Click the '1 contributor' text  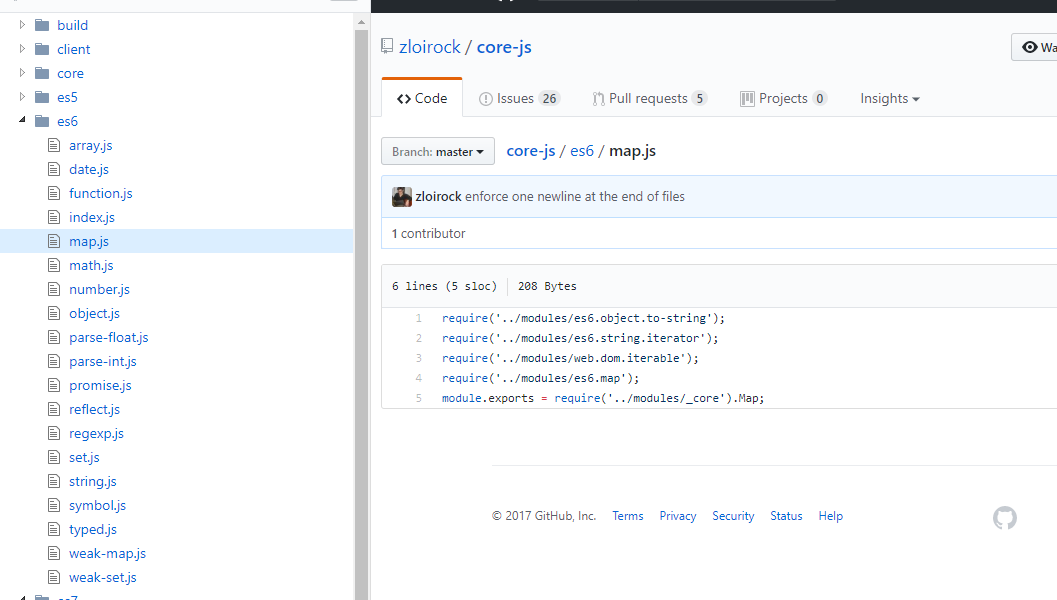429,233
